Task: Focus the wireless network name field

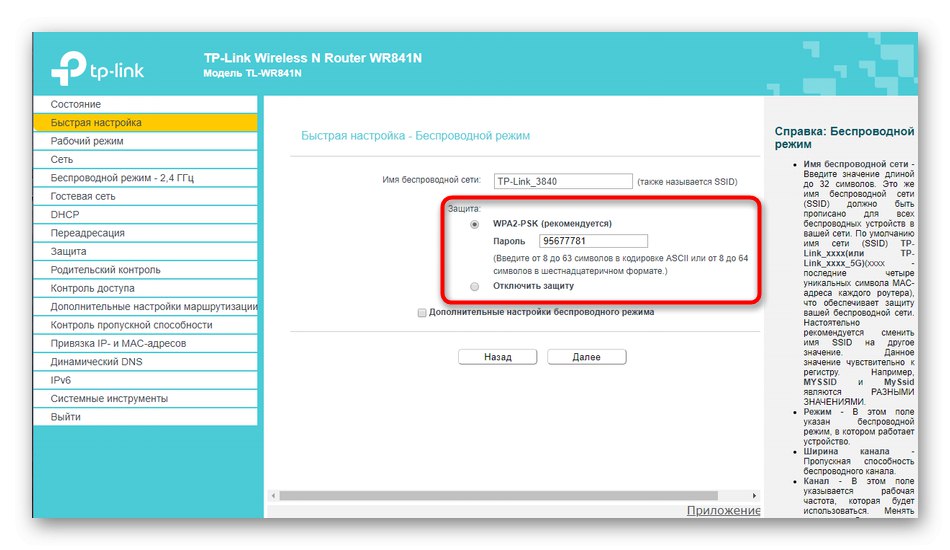Action: click(x=563, y=181)
